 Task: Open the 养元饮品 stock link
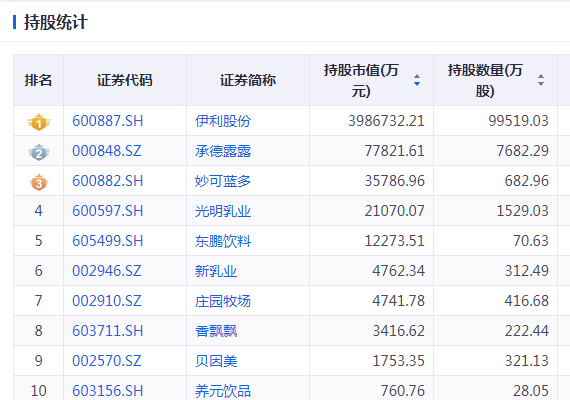[x=223, y=391]
